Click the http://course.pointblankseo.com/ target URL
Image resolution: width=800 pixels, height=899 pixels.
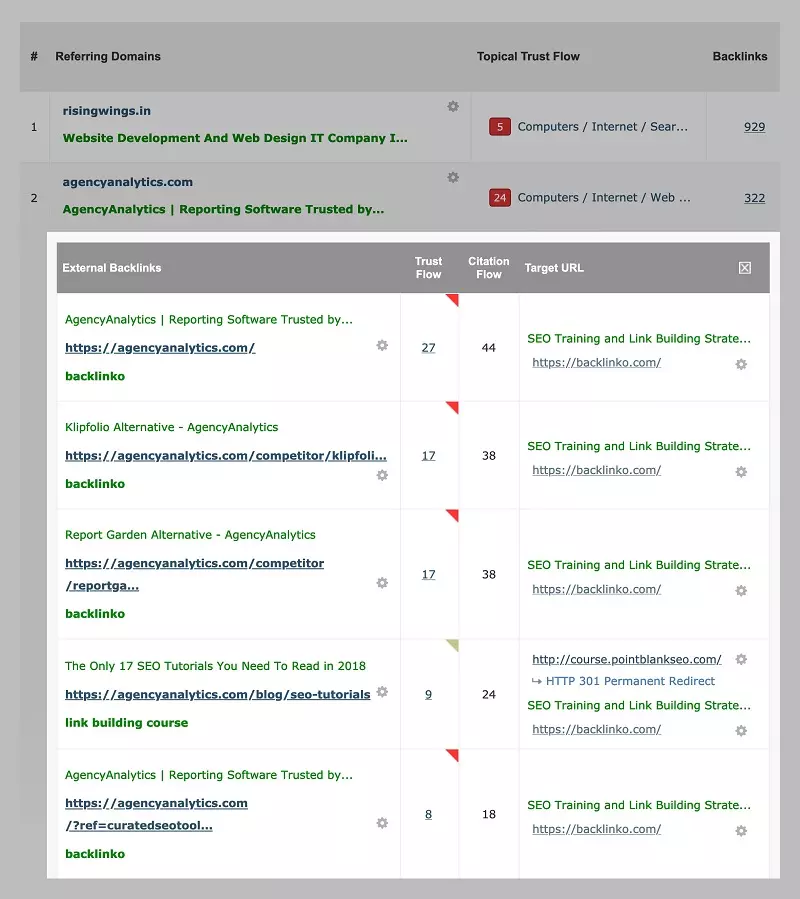point(627,659)
